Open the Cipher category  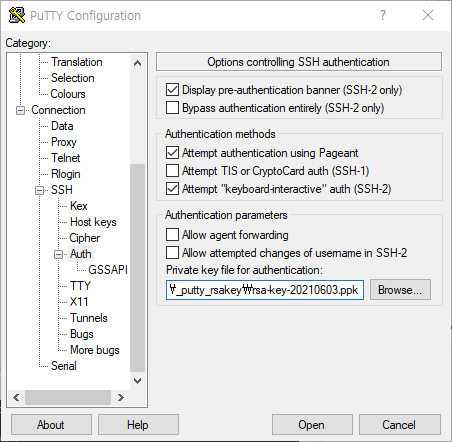coord(84,238)
